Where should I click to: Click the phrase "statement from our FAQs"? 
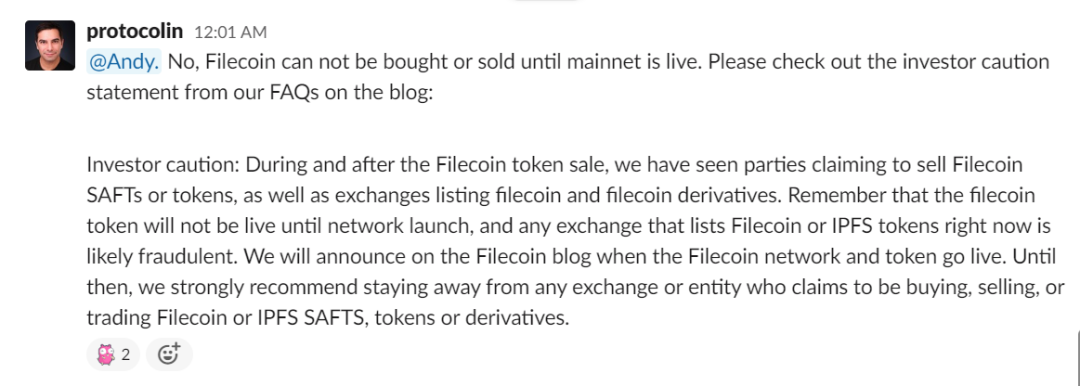click(203, 93)
